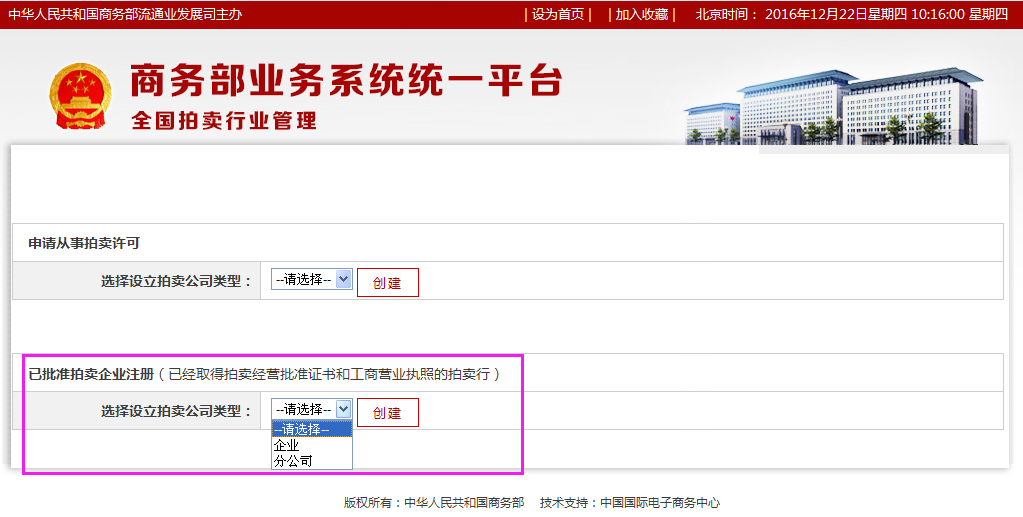Click 技术支持：中国国际电子商务中心 footer text
Screen dimensions: 1023x517
pos(630,503)
